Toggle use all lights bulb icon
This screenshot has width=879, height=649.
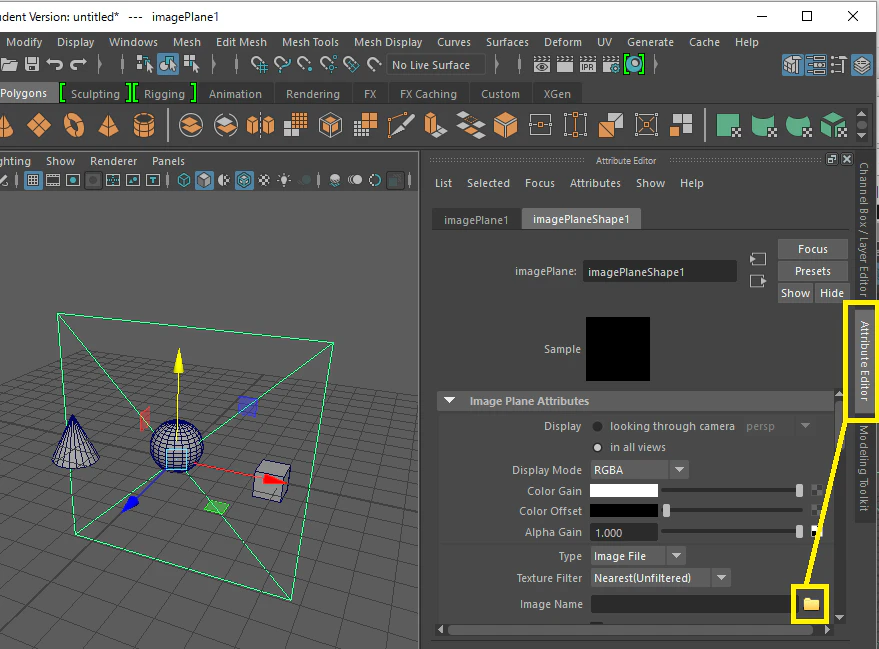coord(284,180)
